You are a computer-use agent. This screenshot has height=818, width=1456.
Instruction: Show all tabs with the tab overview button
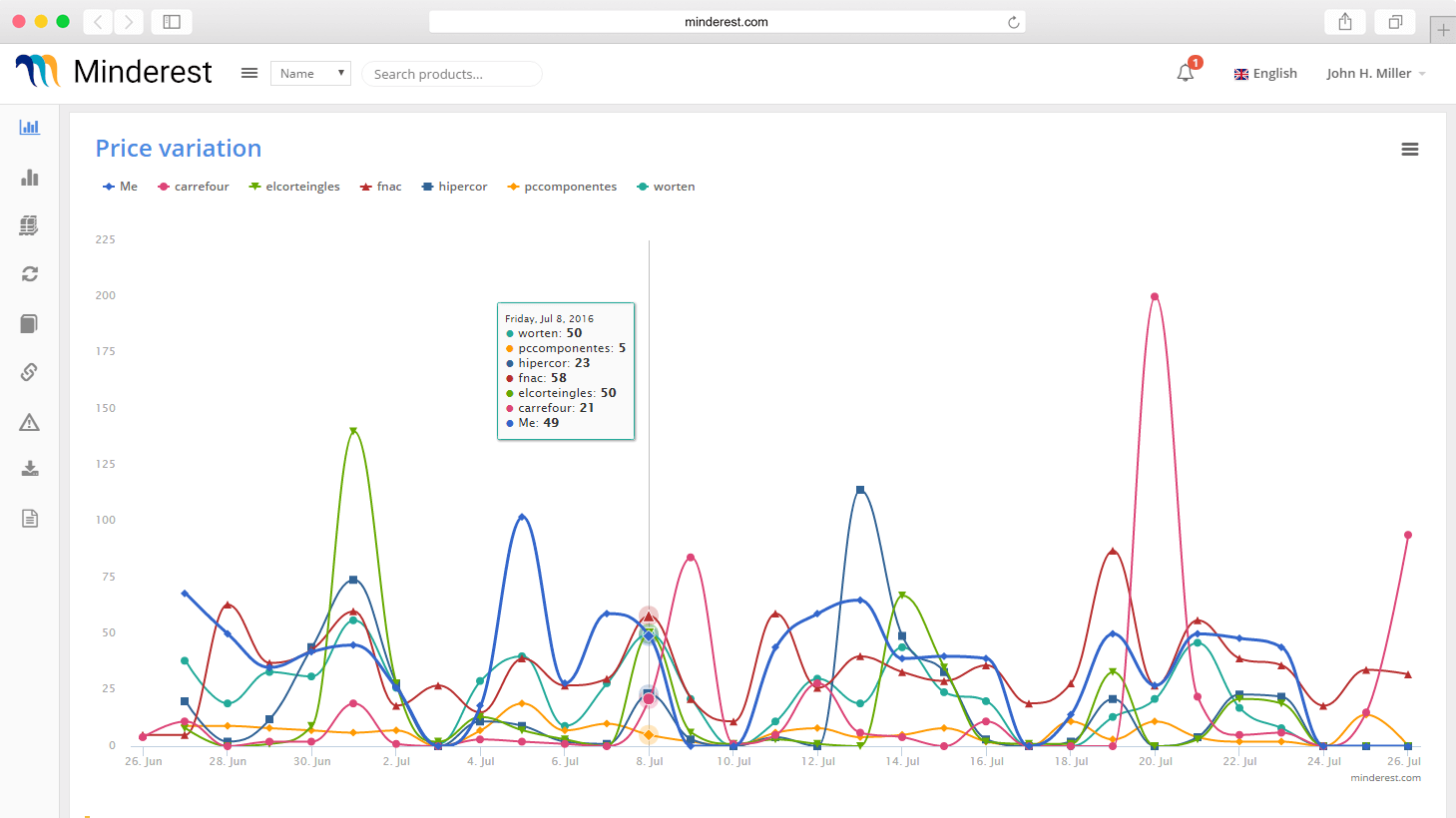point(1395,22)
